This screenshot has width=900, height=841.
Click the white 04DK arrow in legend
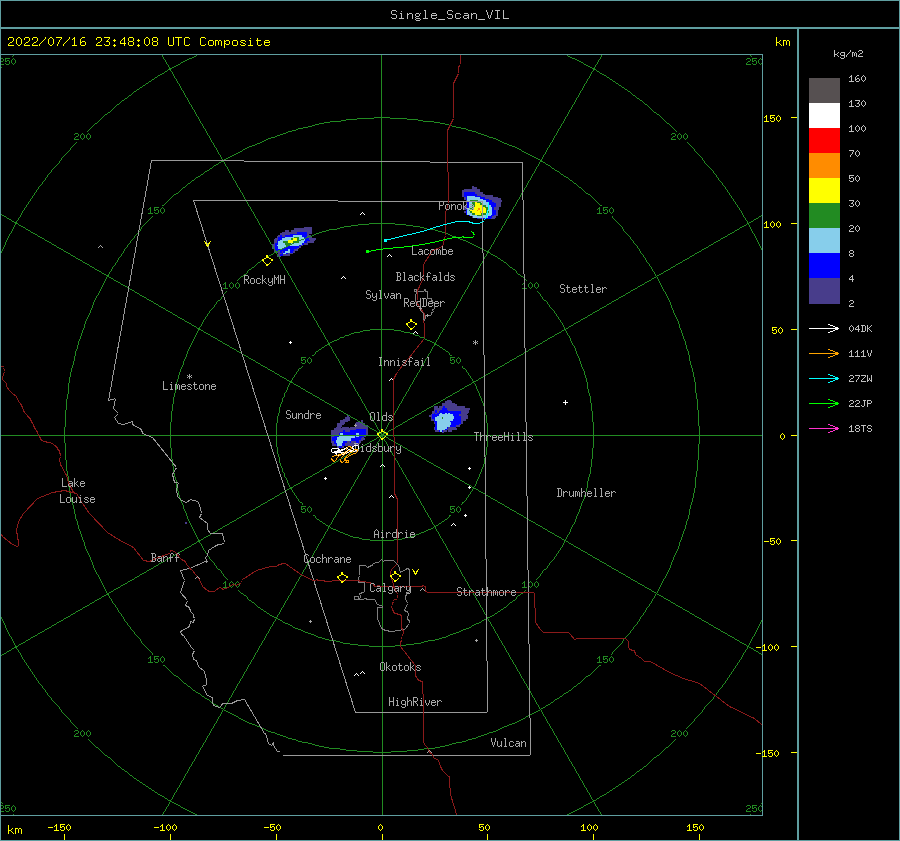pos(824,328)
